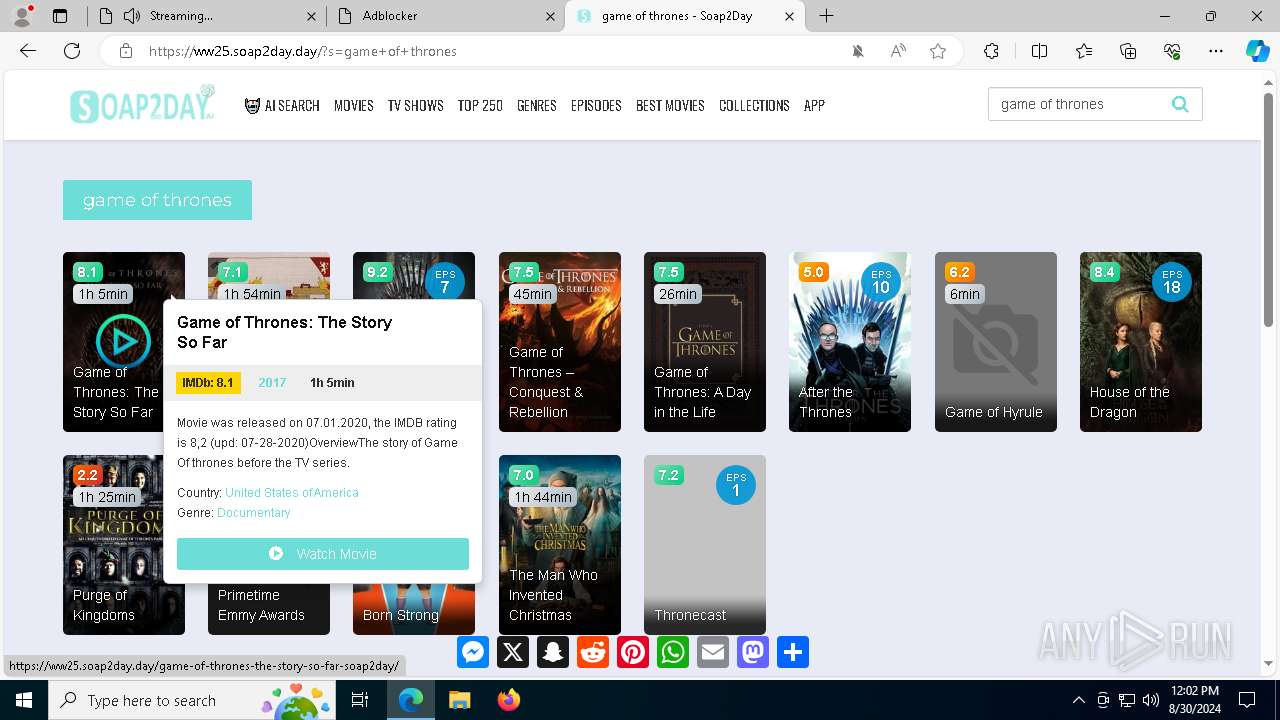Click the taskbar search box
This screenshot has height=720, width=1280.
click(193, 700)
